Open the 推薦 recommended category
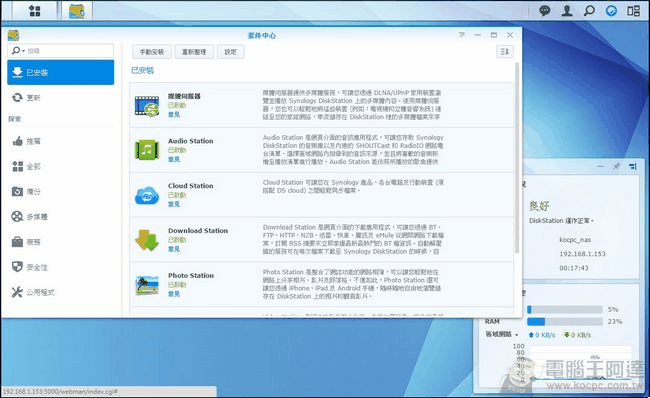 (61, 141)
